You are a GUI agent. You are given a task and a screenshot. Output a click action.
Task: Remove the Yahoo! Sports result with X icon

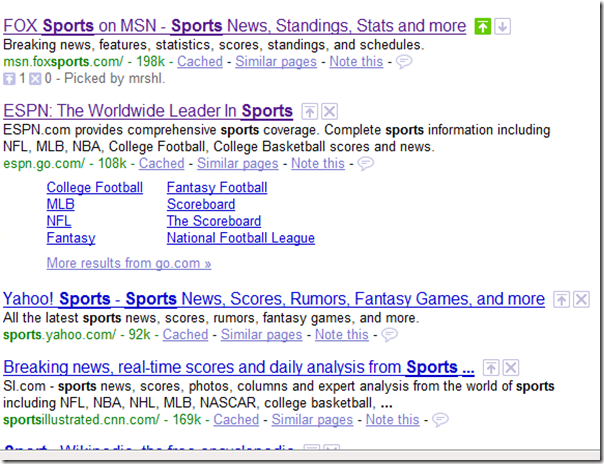pyautogui.click(x=581, y=300)
